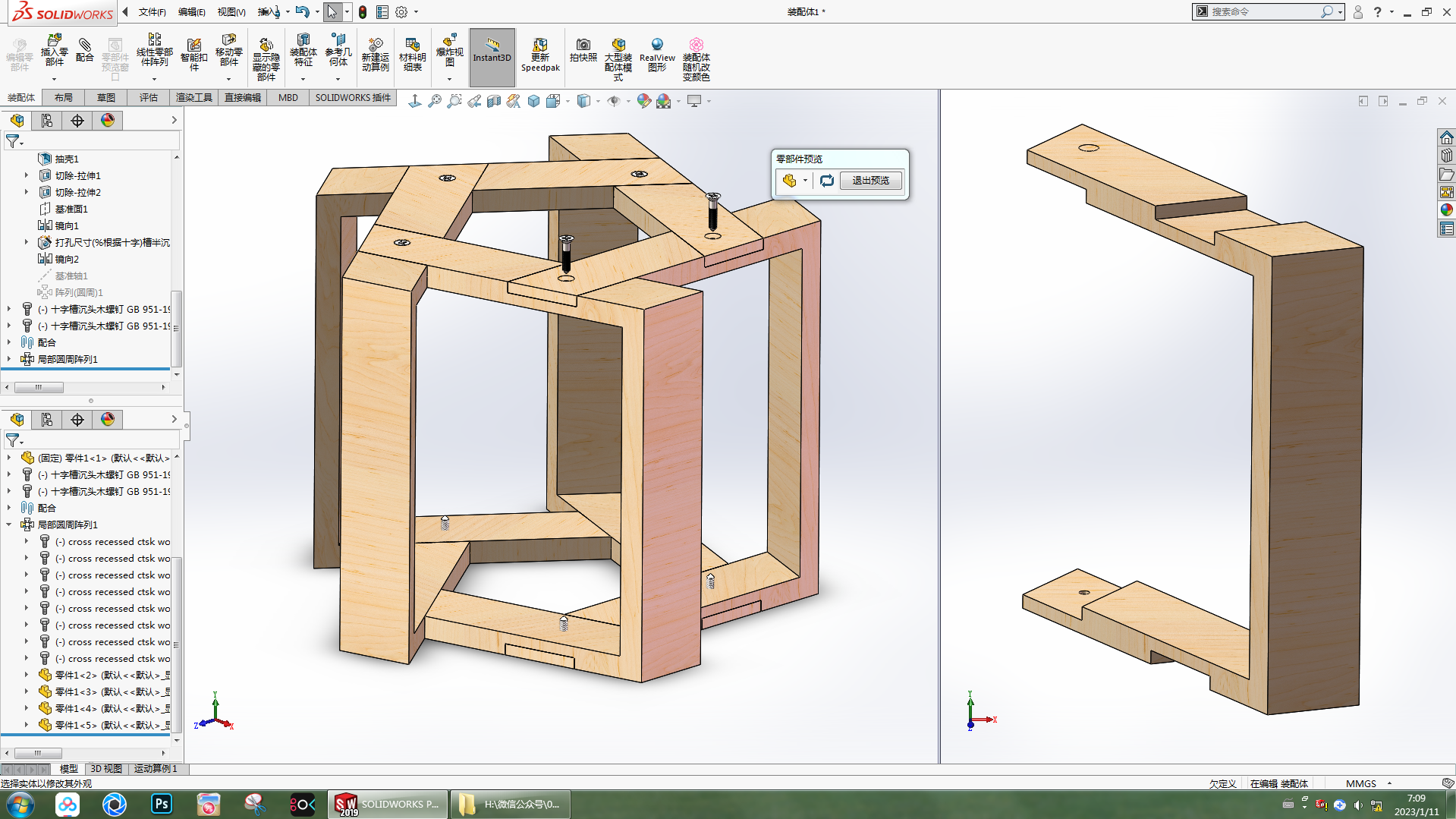Click the upper tree horizontal scrollbar thumb

pyautogui.click(x=39, y=387)
